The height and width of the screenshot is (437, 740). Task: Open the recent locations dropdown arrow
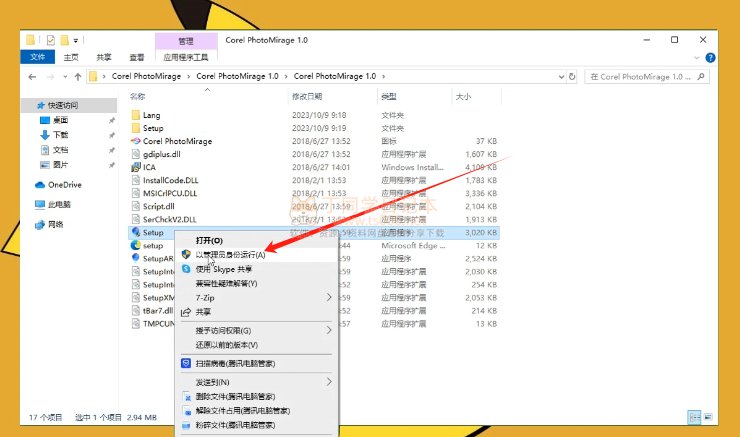point(65,76)
